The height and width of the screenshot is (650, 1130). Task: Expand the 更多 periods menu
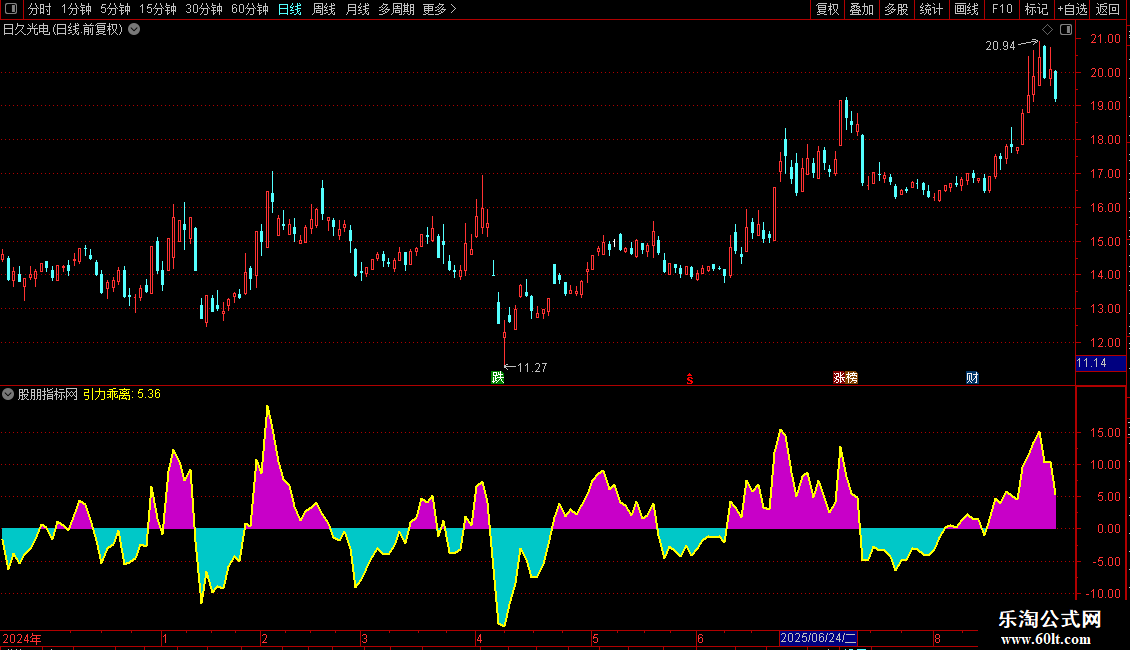[x=439, y=9]
